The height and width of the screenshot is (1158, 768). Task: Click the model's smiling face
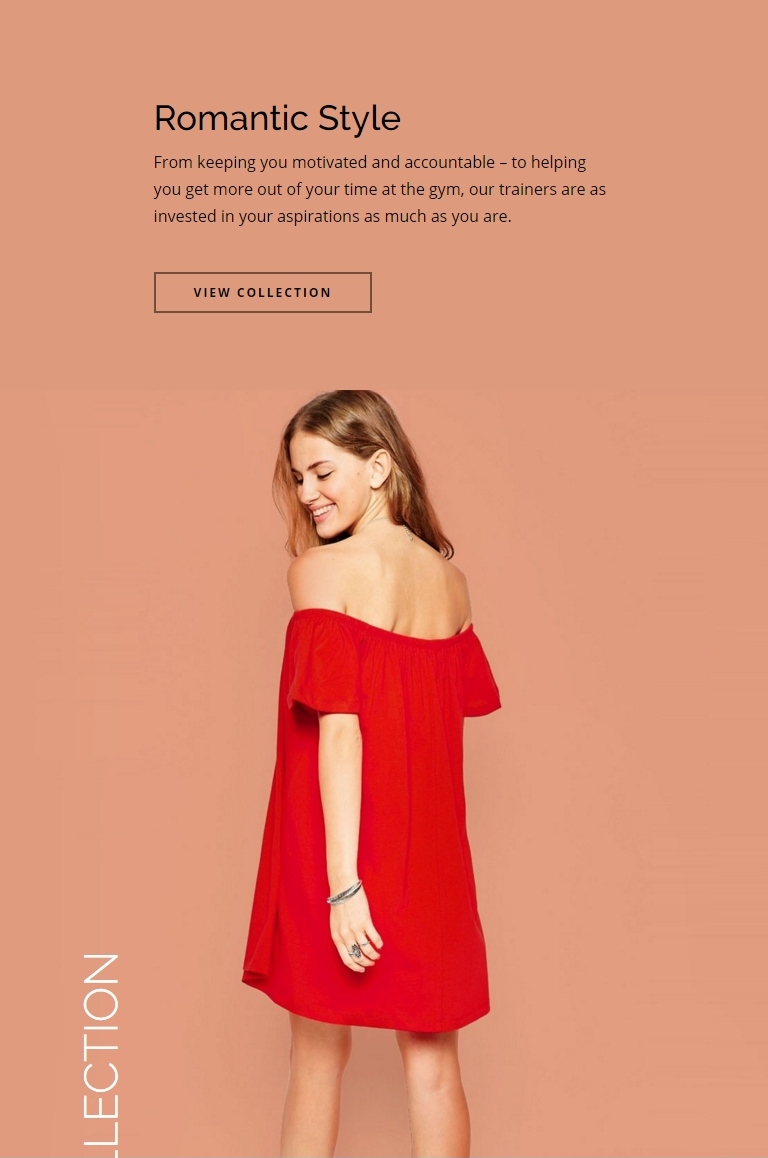325,487
